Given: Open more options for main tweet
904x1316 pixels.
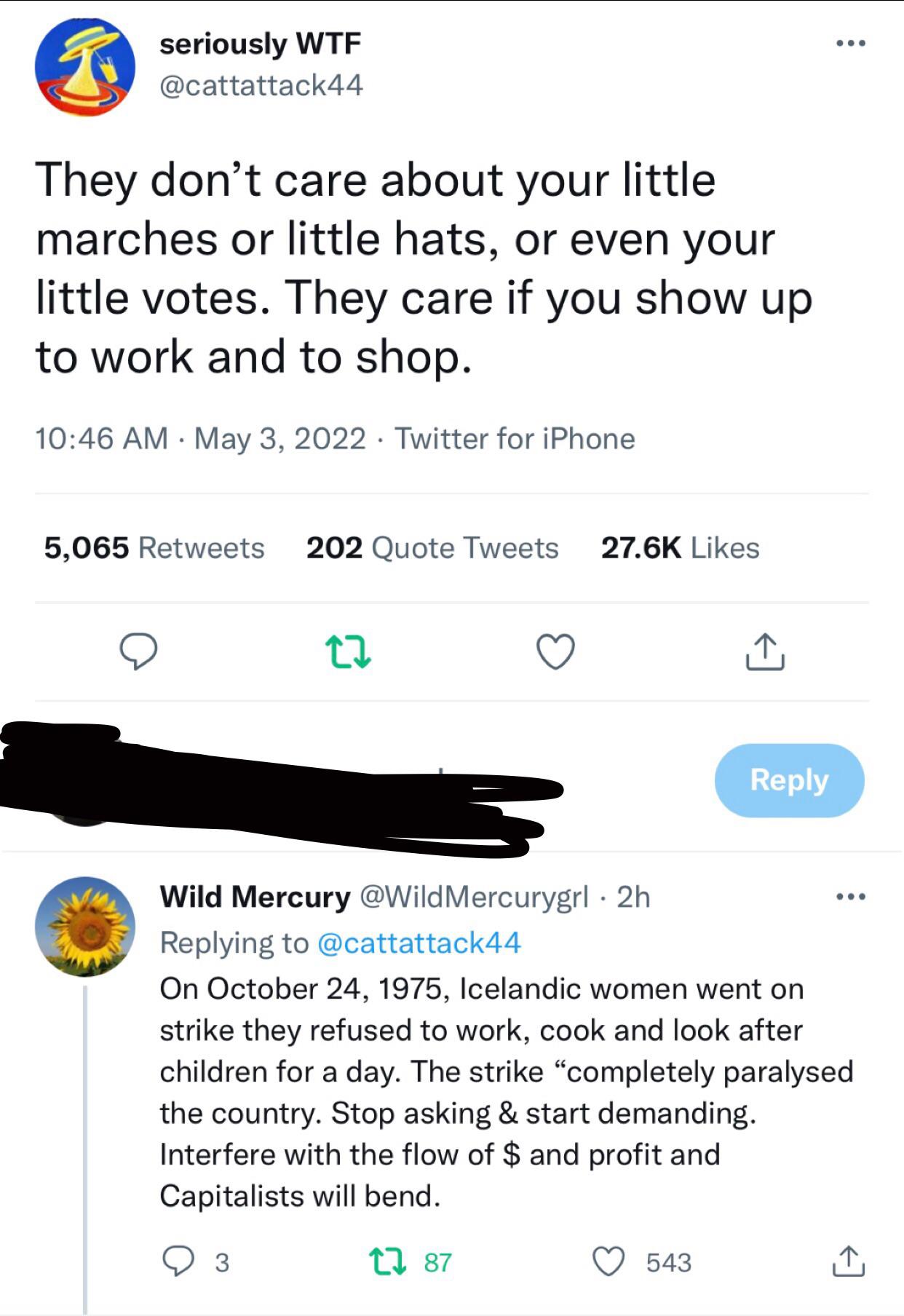Looking at the screenshot, I should (850, 44).
